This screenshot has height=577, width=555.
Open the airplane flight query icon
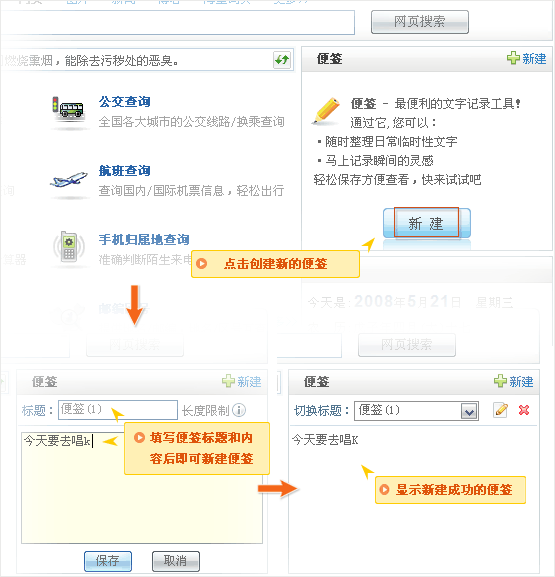pos(69,179)
